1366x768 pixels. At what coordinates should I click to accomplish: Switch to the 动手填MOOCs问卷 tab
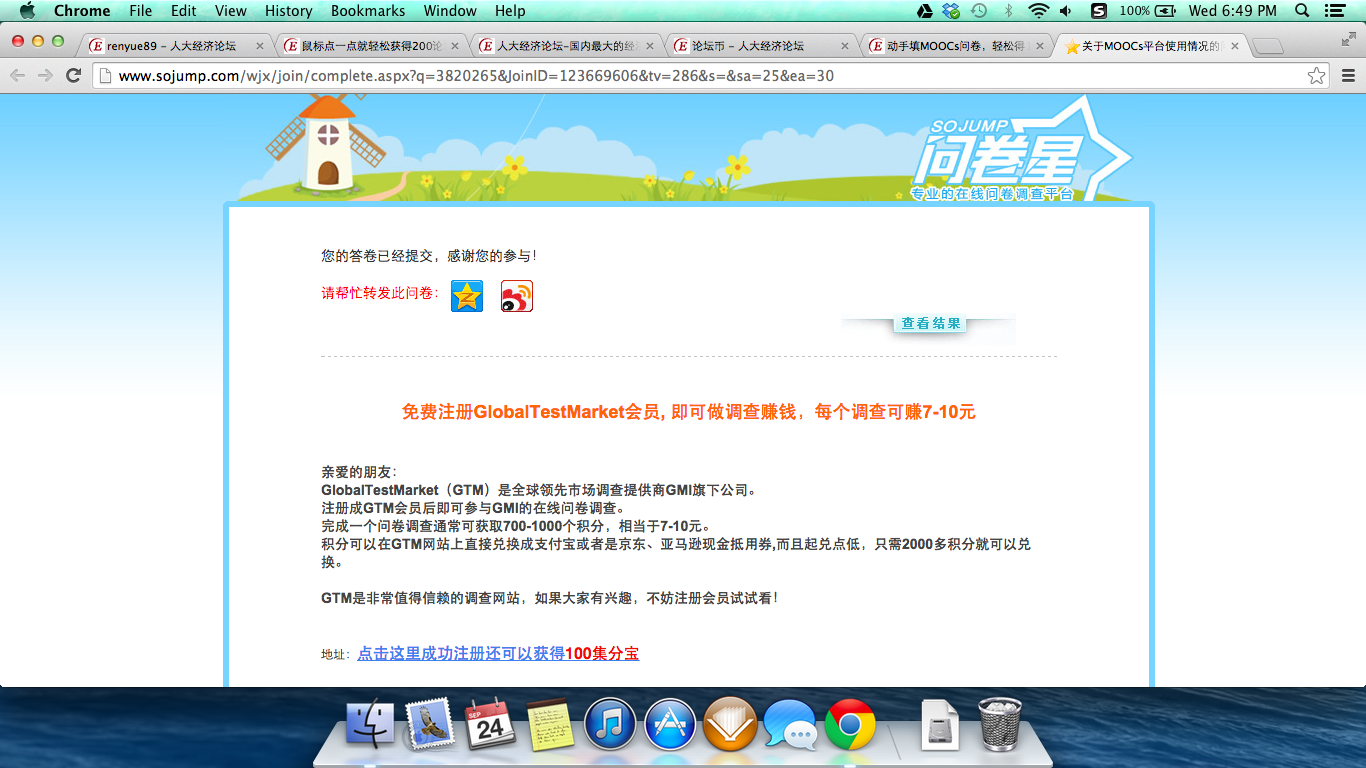coord(957,46)
